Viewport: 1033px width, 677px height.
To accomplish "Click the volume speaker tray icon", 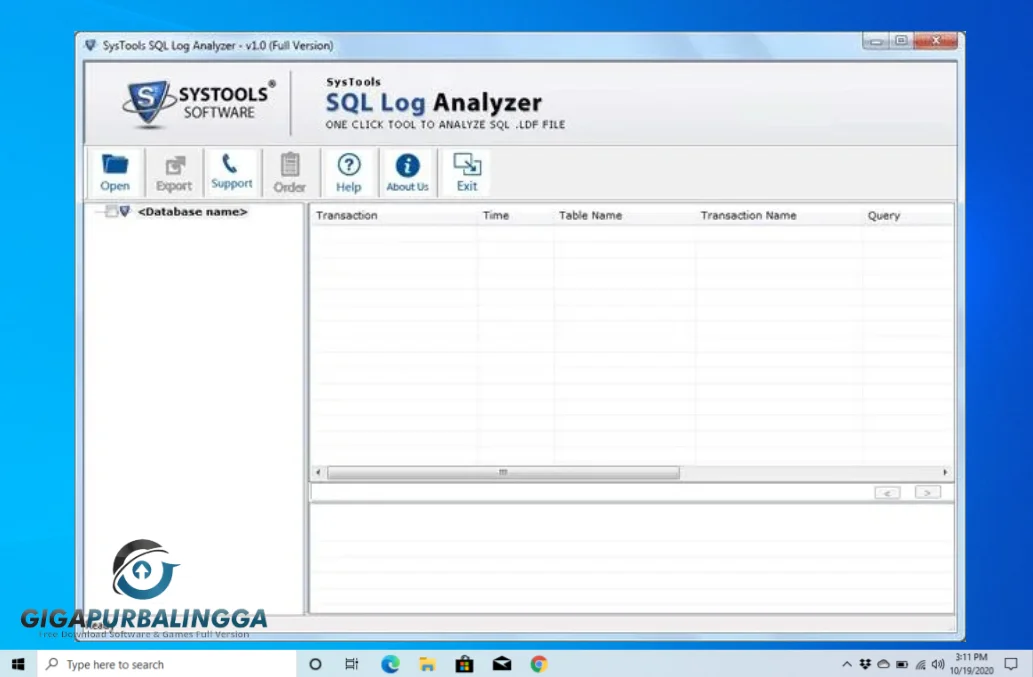I will [938, 664].
